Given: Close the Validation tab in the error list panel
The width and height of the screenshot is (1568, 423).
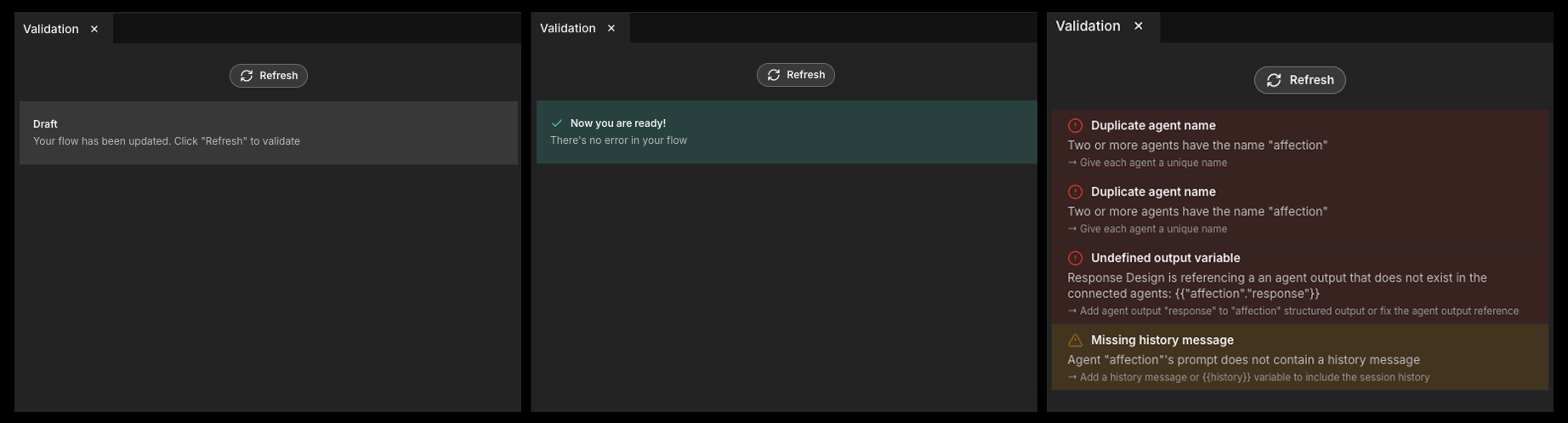Looking at the screenshot, I should (x=1139, y=26).
